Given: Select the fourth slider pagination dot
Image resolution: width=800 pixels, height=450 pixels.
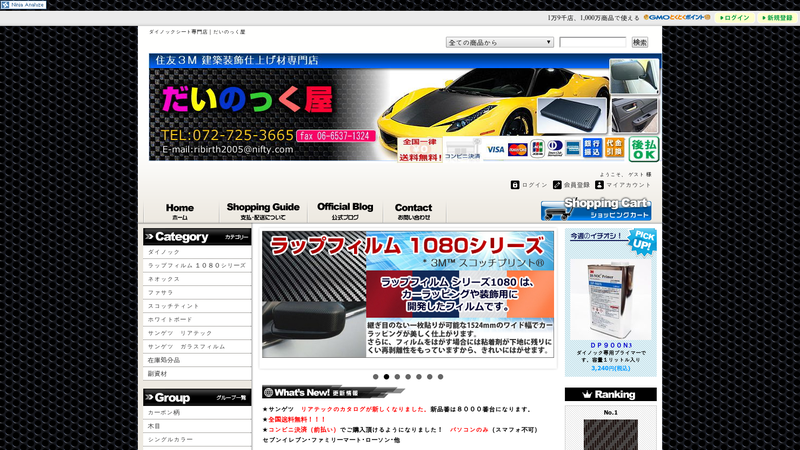Looking at the screenshot, I should (x=408, y=377).
